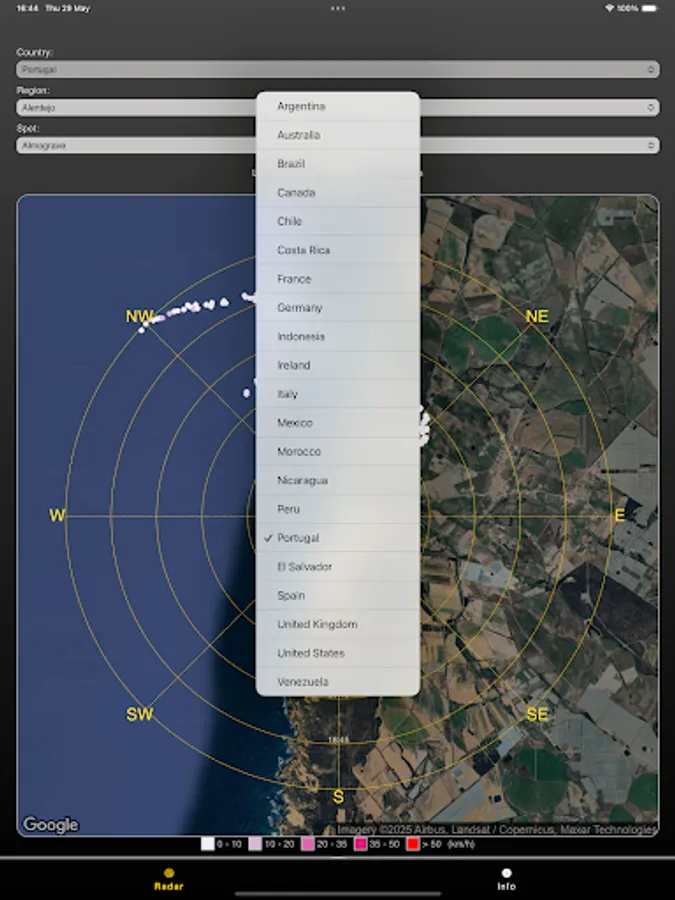The height and width of the screenshot is (900, 675).
Task: Choose Italy in the country menu
Action: 338,394
